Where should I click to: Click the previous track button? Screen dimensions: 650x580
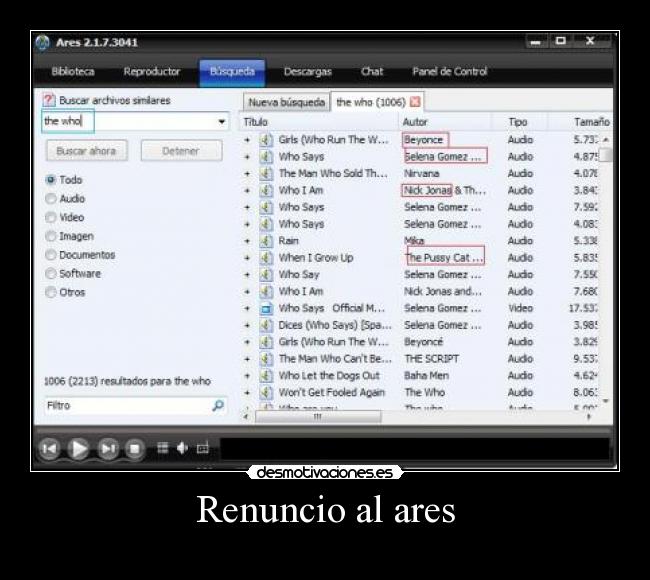49,449
